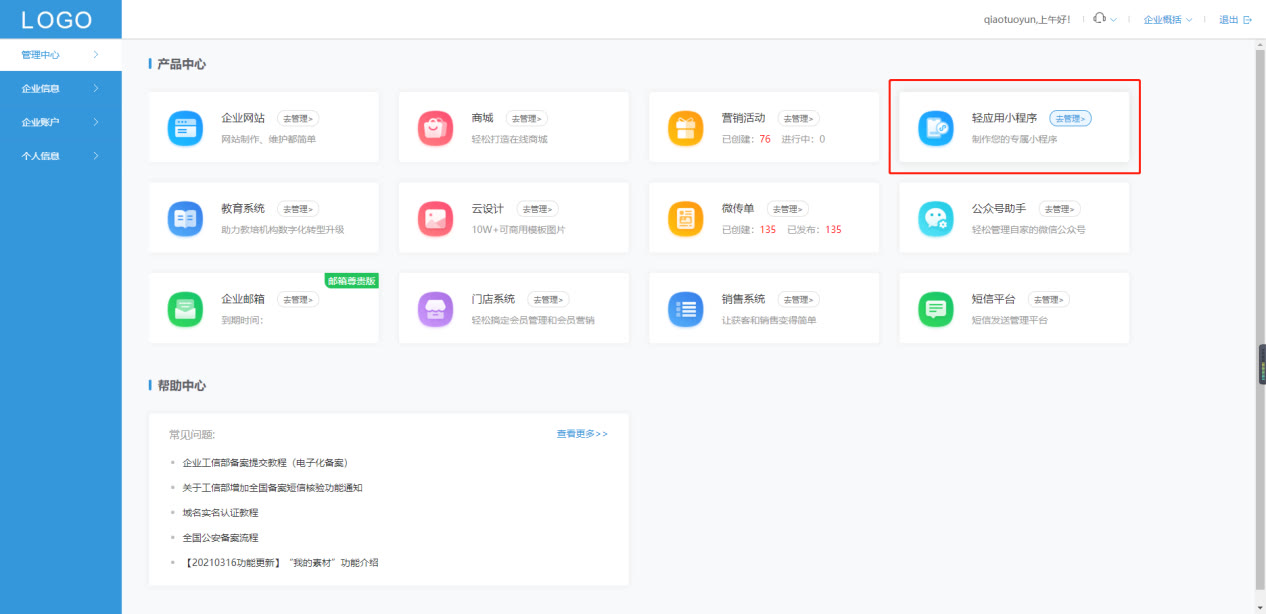The height and width of the screenshot is (614, 1266).
Task: Click 去管理 button for 商城
Action: (527, 118)
